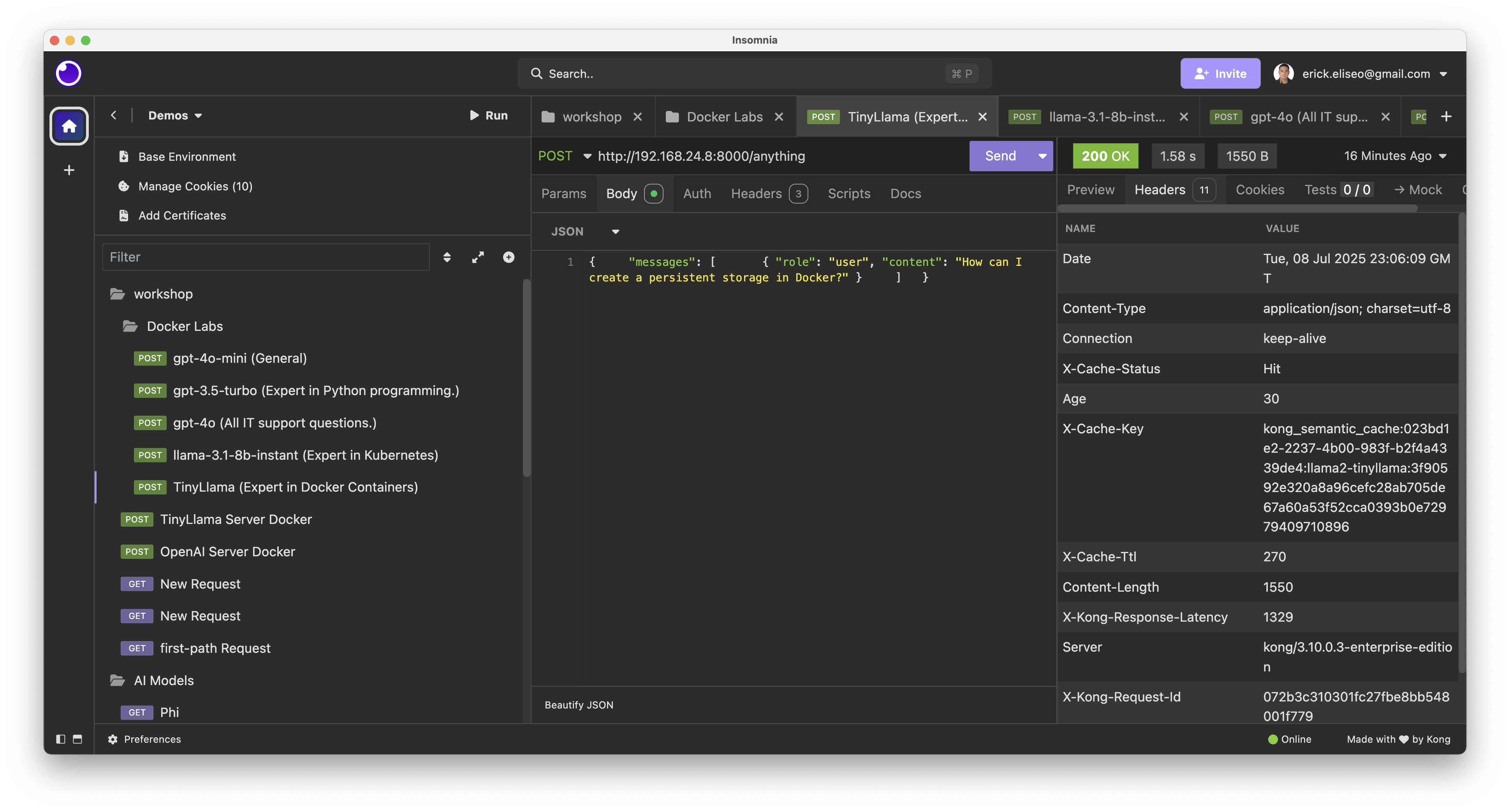Switch to the Scripts tab
Screen dimensions: 1510x812
pos(848,193)
